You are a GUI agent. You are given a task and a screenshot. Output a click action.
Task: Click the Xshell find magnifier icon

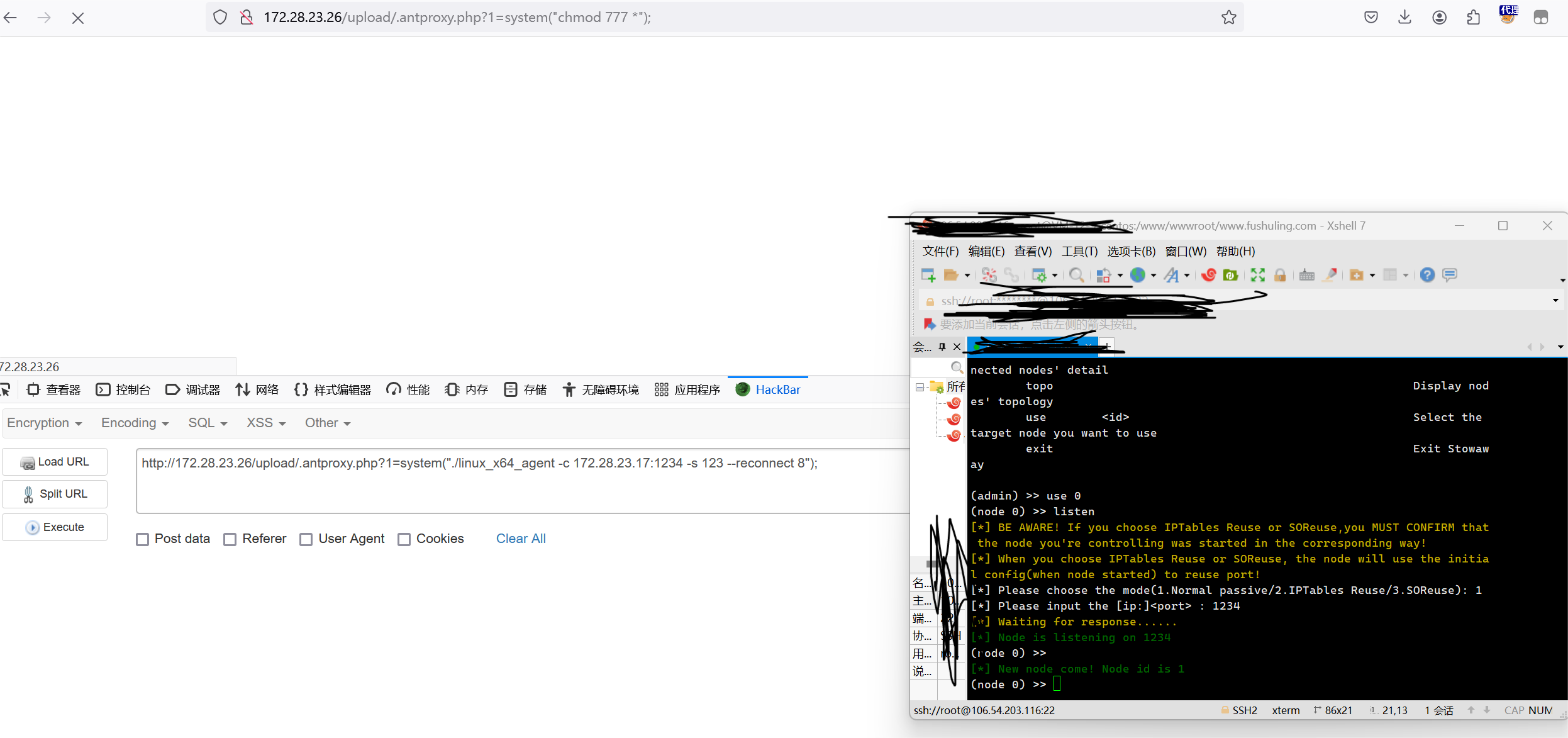pyautogui.click(x=1076, y=275)
